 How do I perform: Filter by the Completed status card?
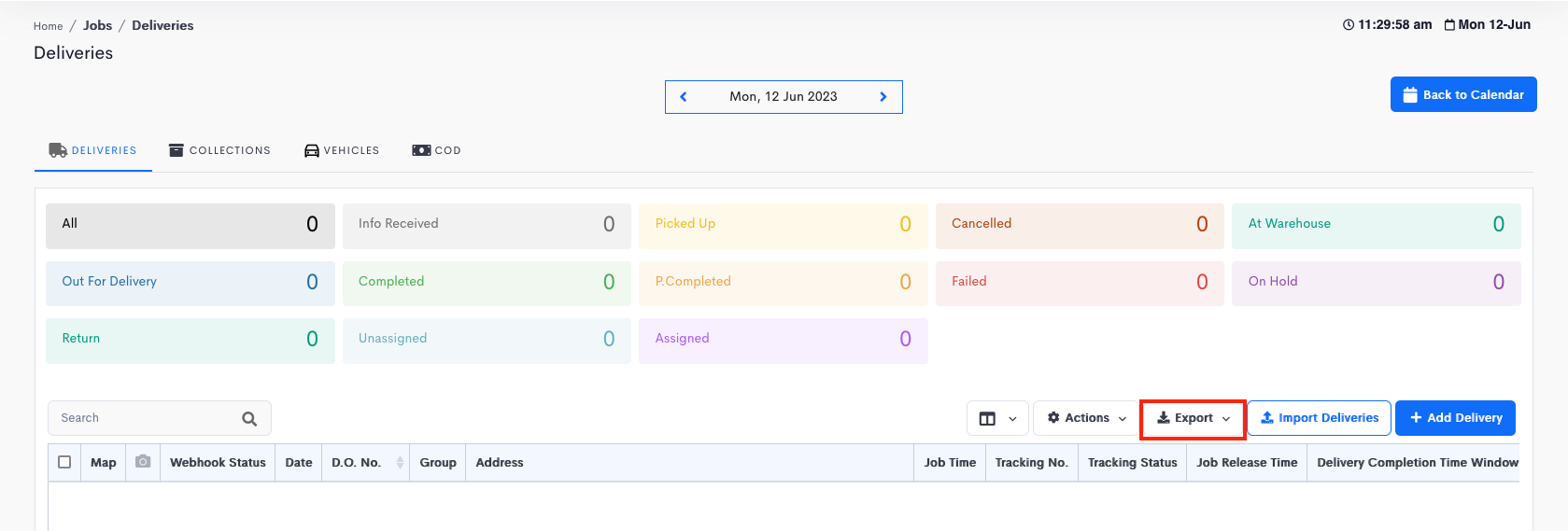pos(487,283)
